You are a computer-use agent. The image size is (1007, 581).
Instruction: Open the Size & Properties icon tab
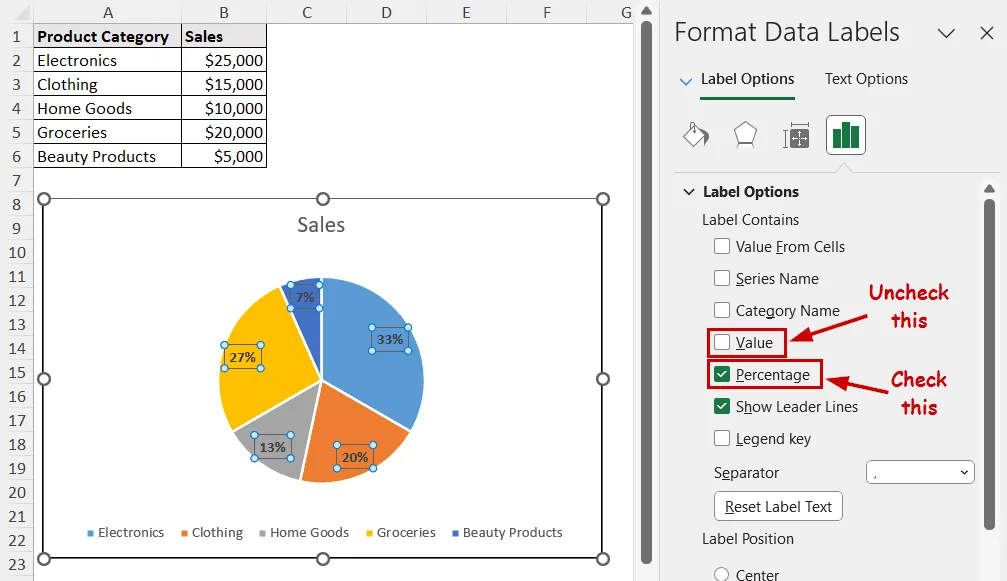coord(796,135)
